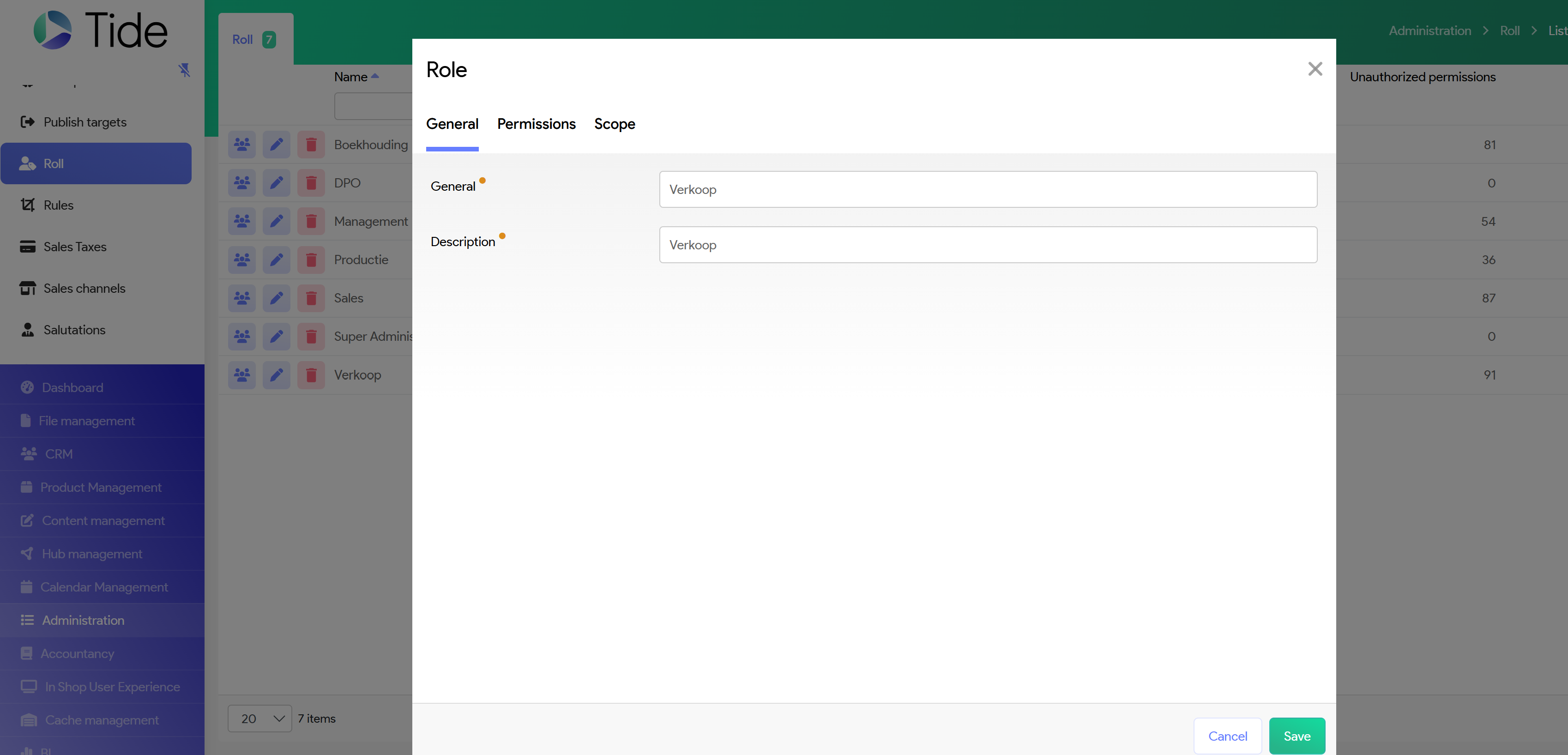Open users icon for Management role

(241, 221)
